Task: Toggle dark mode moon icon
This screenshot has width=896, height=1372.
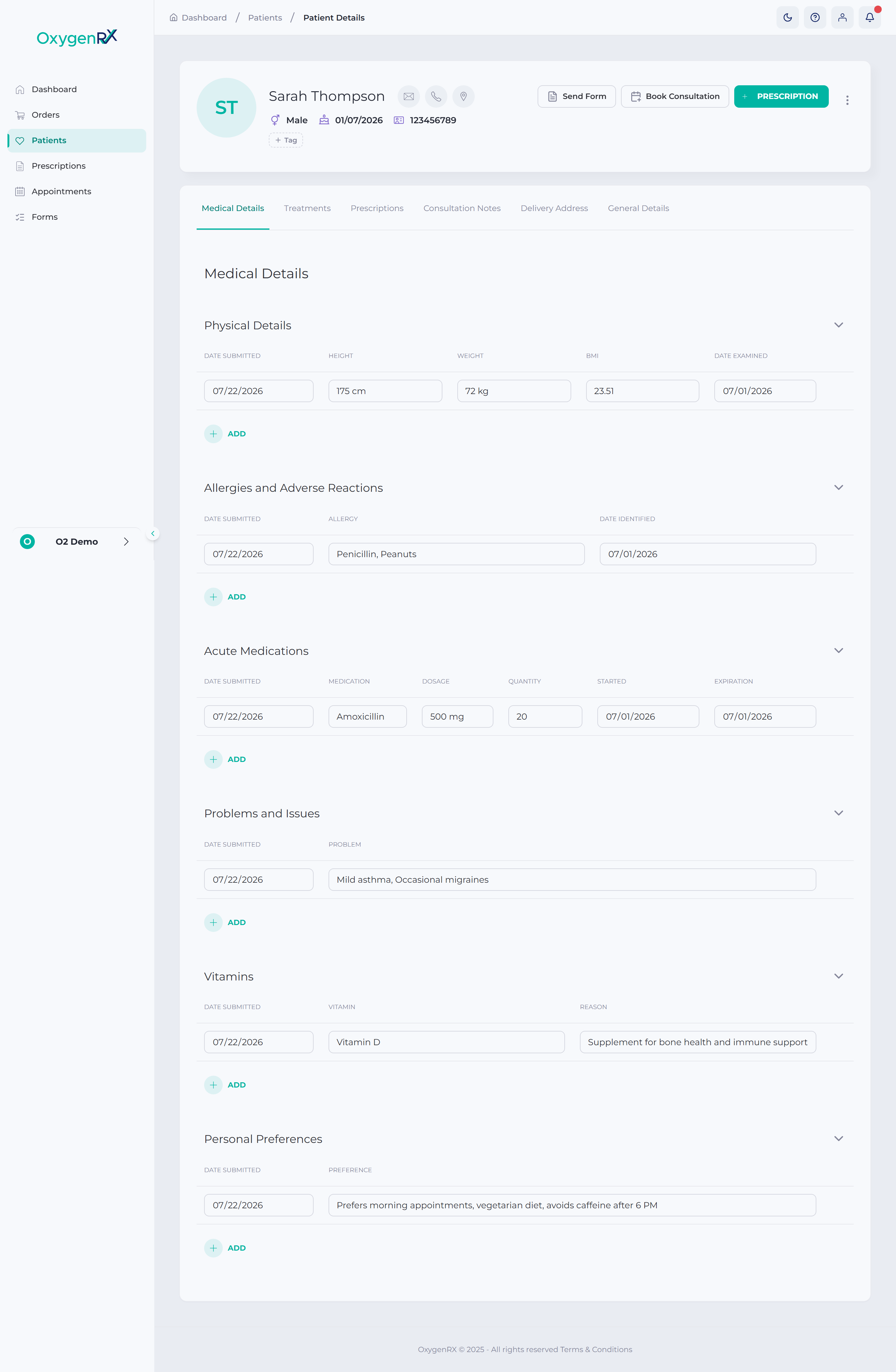Action: pyautogui.click(x=787, y=17)
